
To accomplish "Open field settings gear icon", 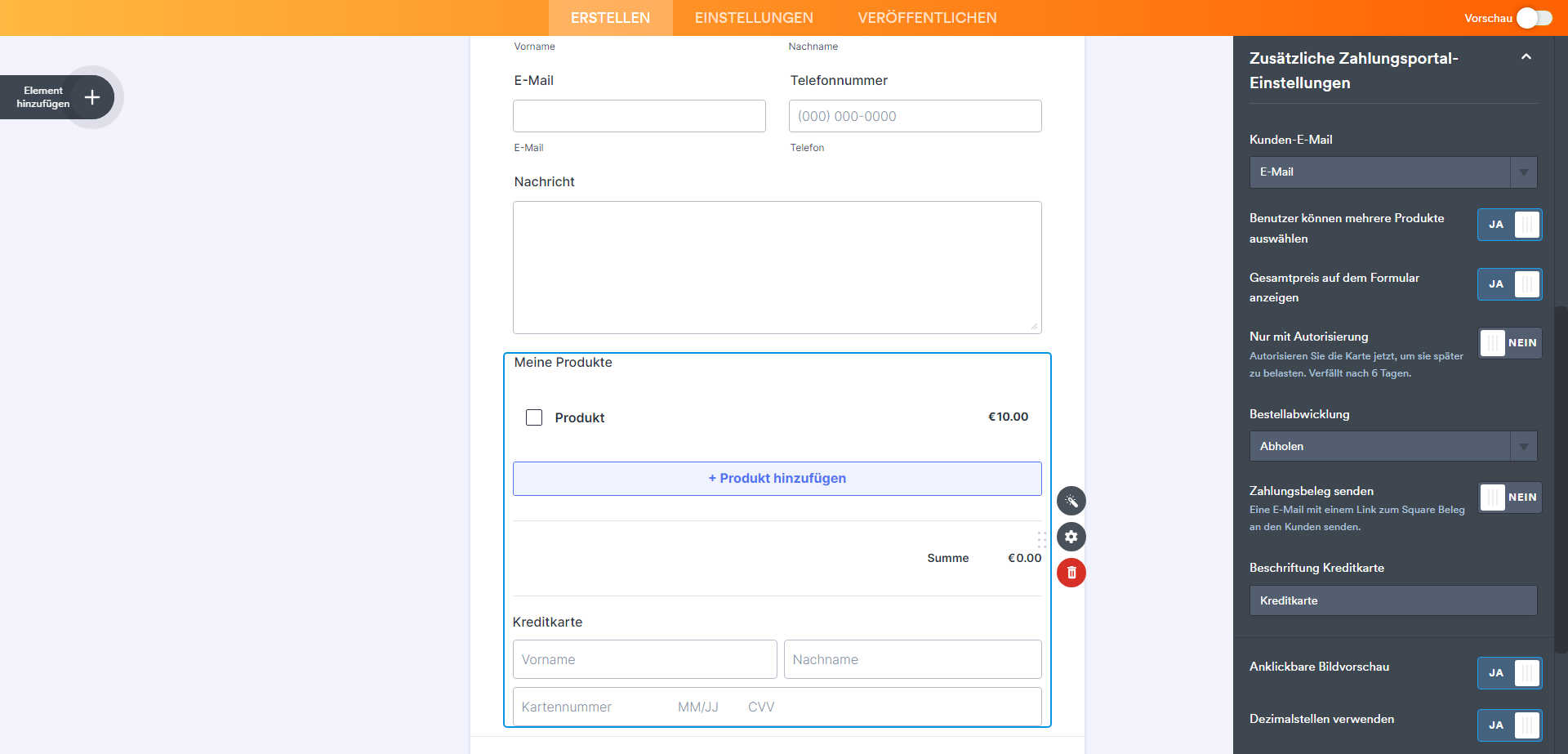I will (1071, 537).
